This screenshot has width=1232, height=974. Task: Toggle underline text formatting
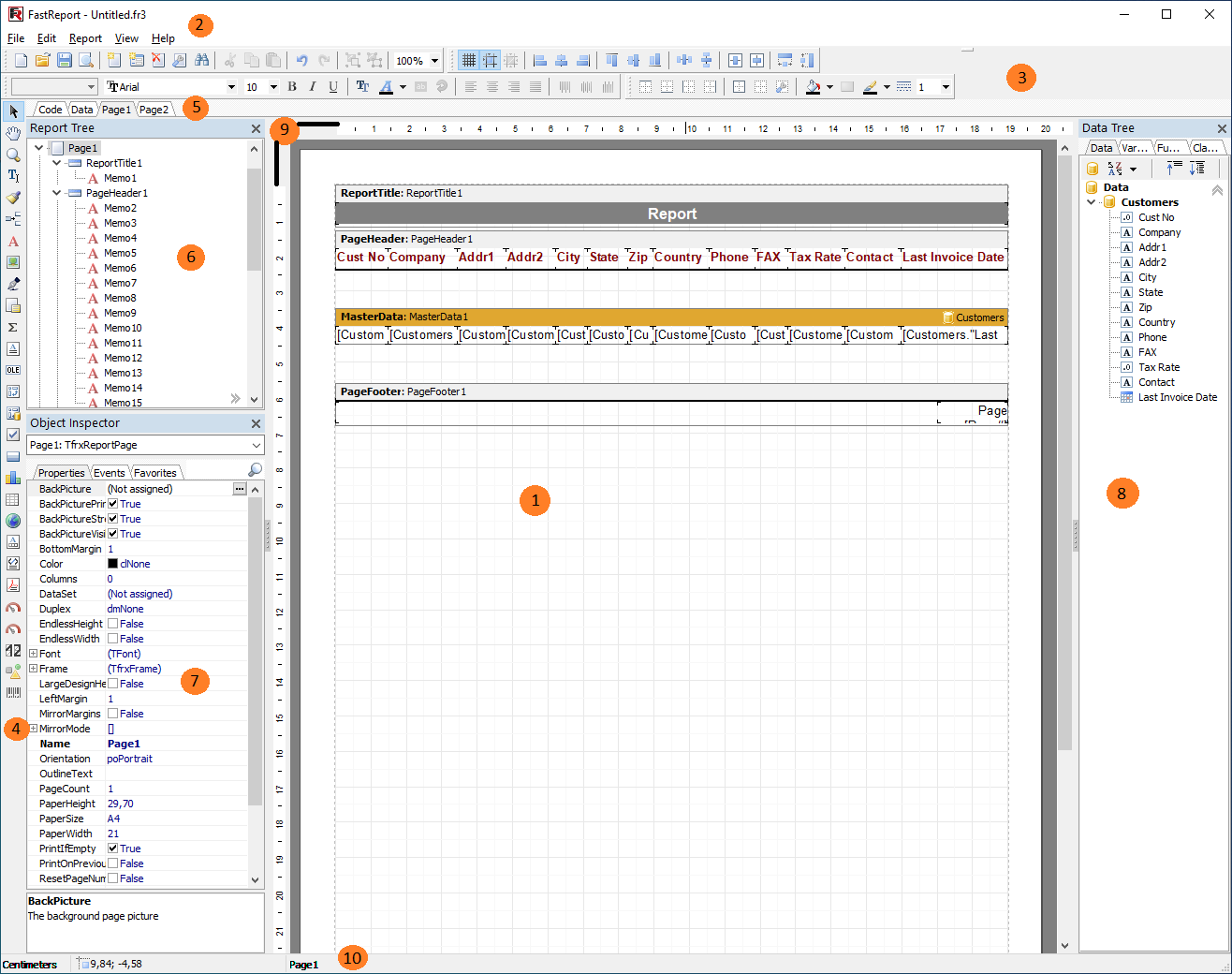[x=333, y=87]
